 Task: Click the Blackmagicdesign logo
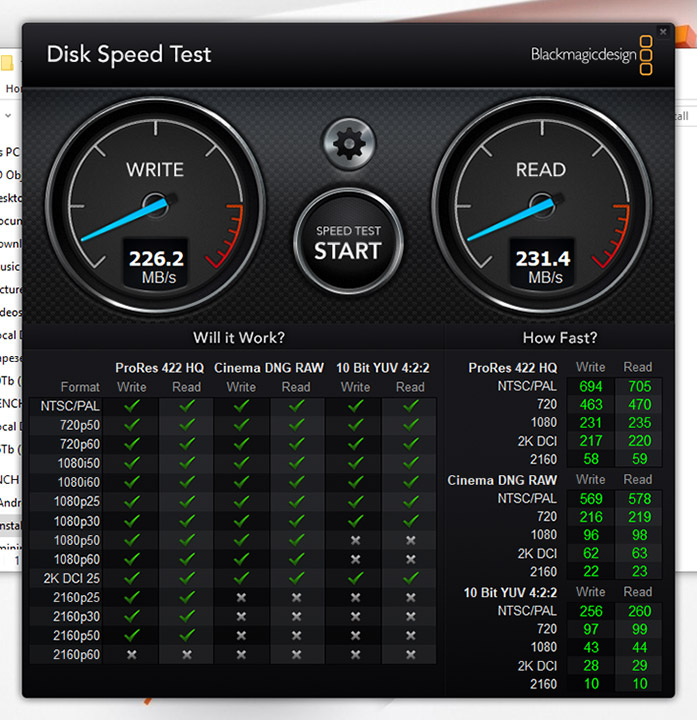click(x=591, y=55)
